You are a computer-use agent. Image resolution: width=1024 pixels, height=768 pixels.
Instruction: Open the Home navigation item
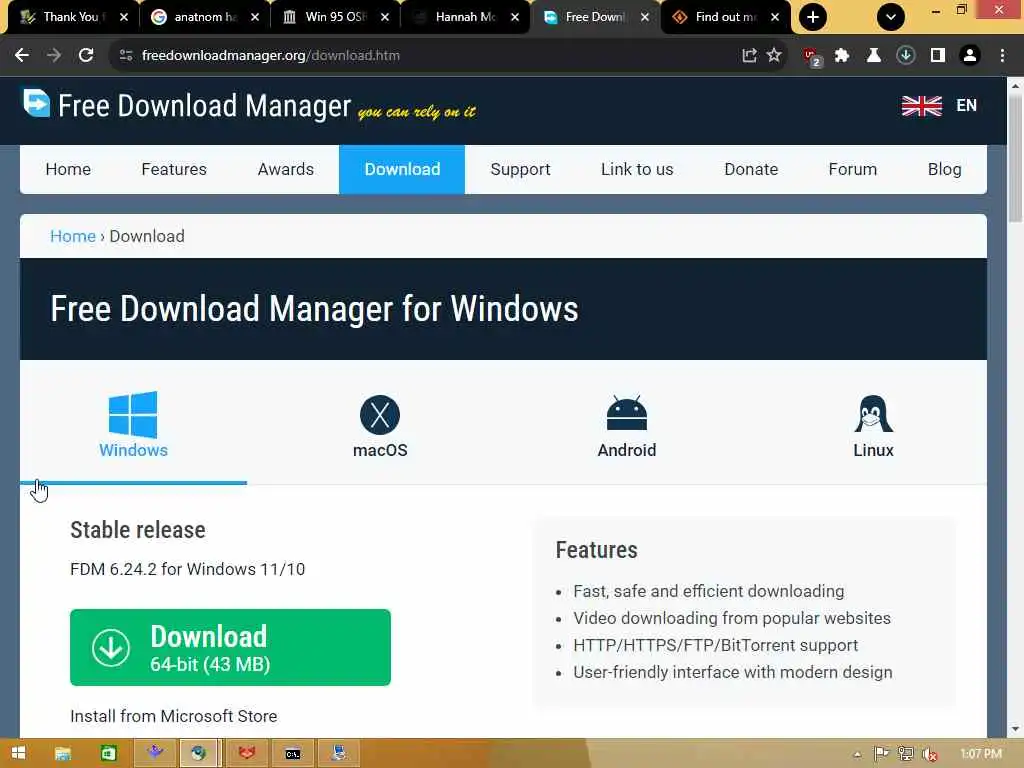click(x=68, y=170)
